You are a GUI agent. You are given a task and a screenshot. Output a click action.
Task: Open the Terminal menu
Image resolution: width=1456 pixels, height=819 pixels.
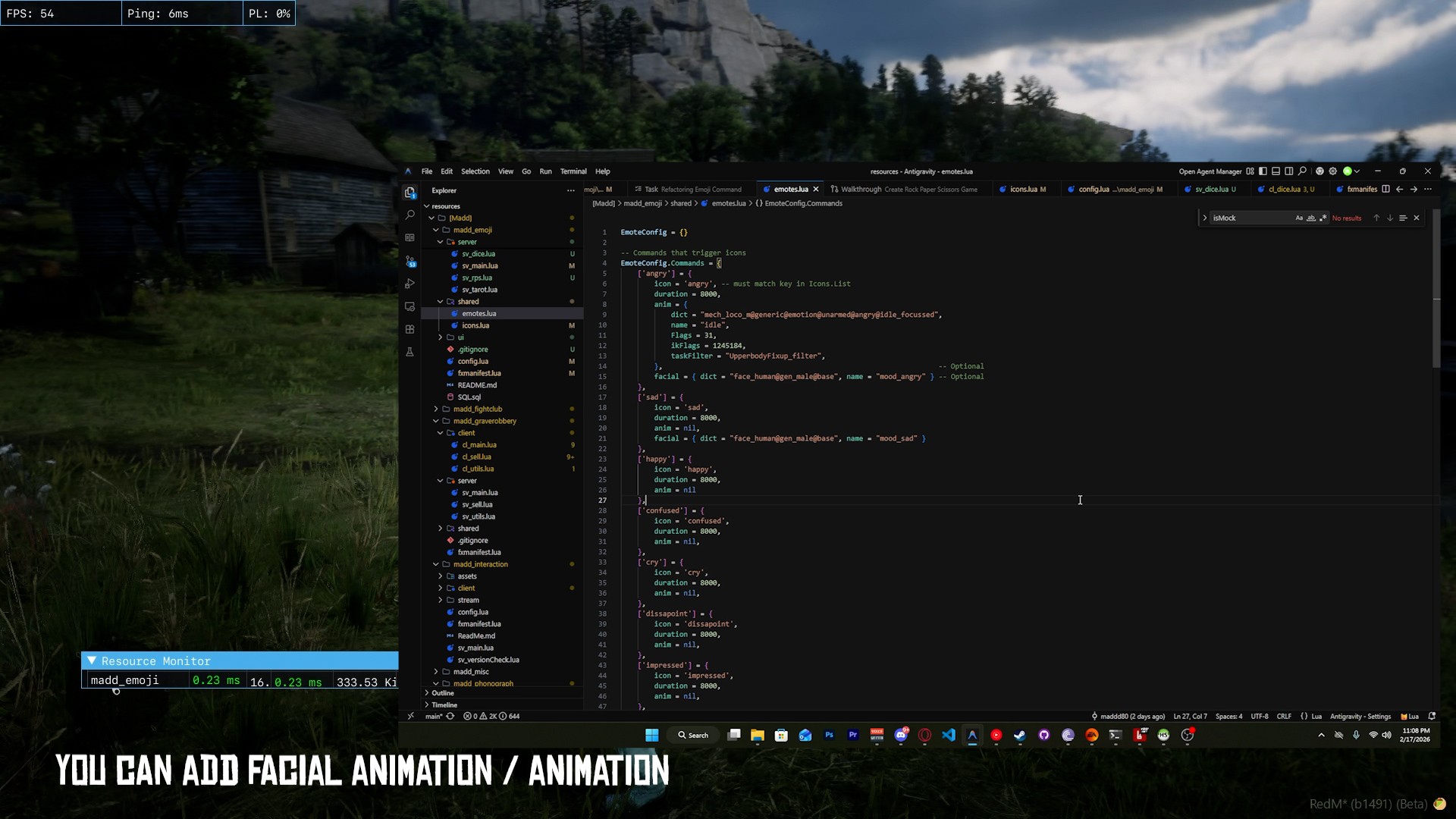(x=573, y=172)
